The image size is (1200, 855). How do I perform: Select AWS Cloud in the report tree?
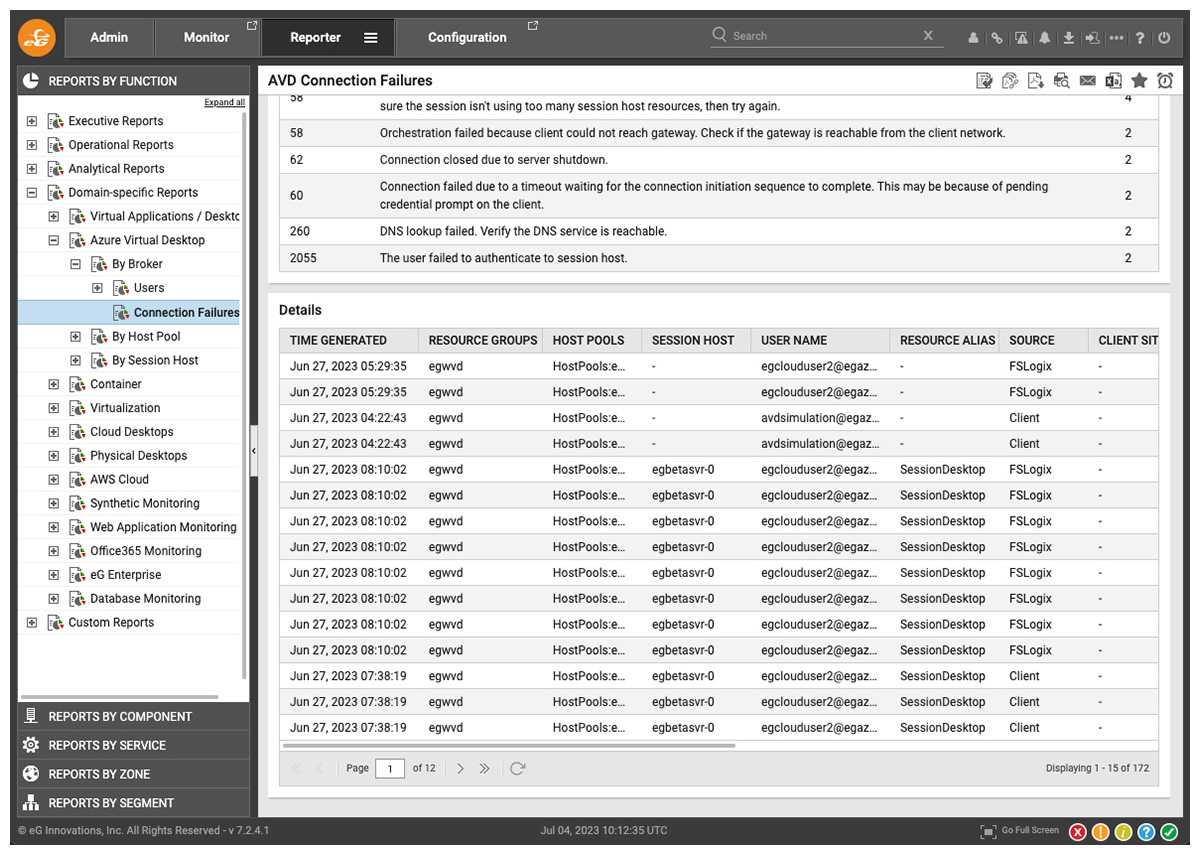[119, 480]
